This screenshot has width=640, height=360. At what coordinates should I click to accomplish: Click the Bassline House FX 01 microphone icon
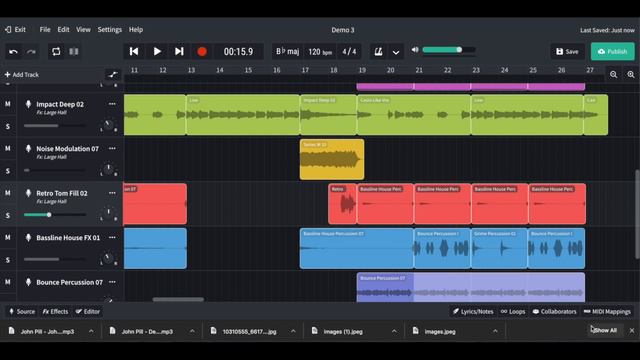28,238
